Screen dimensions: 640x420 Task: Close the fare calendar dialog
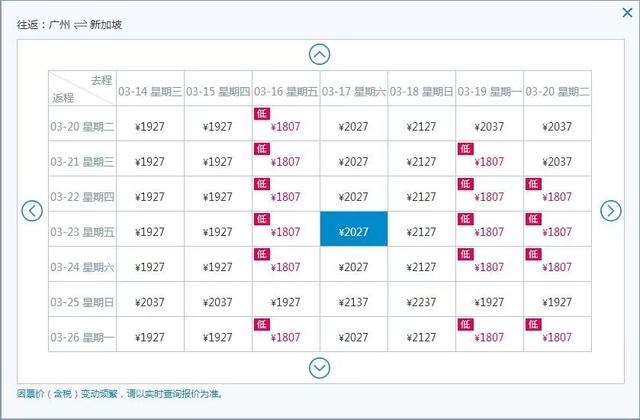627,13
